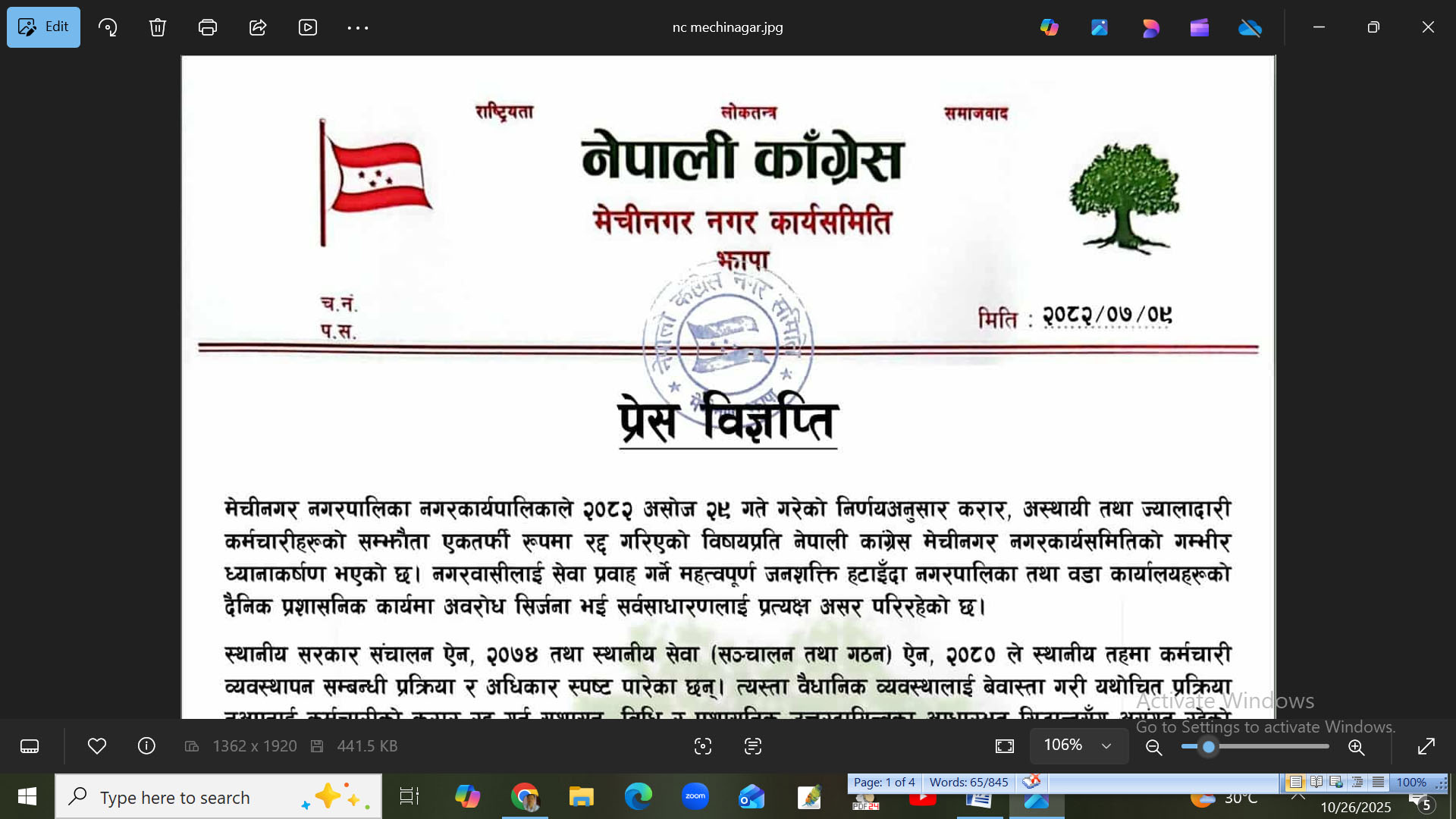Click the zoom slider handle
Viewport: 1456px width, 819px height.
[x=1209, y=747]
